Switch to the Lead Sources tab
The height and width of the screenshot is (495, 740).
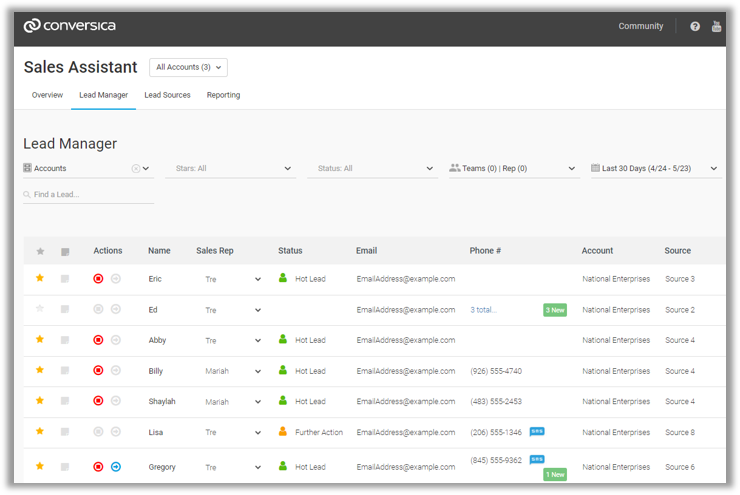[x=167, y=95]
